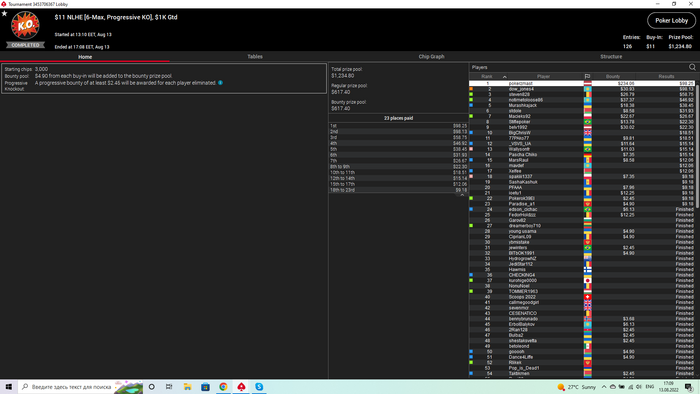Click the players list vertical scrollbar
Viewport: 700px width, 394px height.
coord(697,145)
